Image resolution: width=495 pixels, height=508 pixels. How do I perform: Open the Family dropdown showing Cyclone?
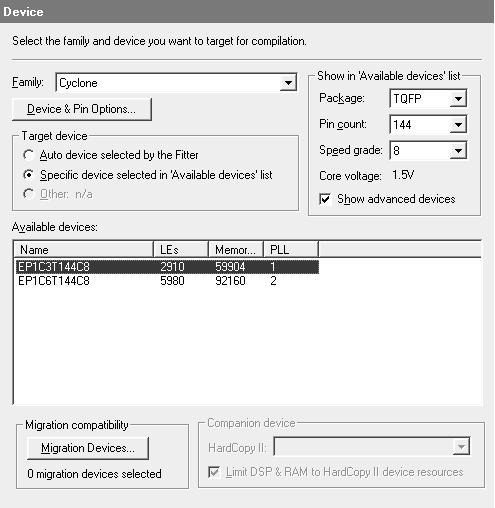click(x=176, y=83)
